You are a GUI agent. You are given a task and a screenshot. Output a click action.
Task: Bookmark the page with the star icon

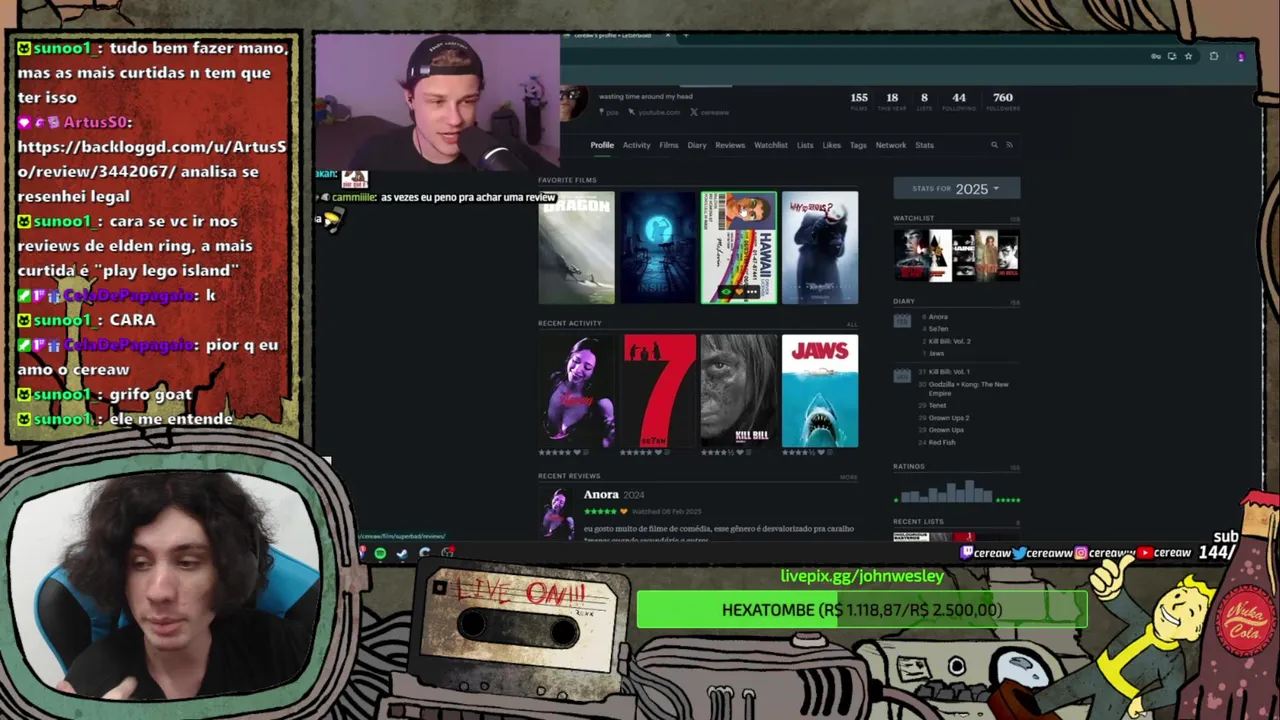pos(1188,56)
